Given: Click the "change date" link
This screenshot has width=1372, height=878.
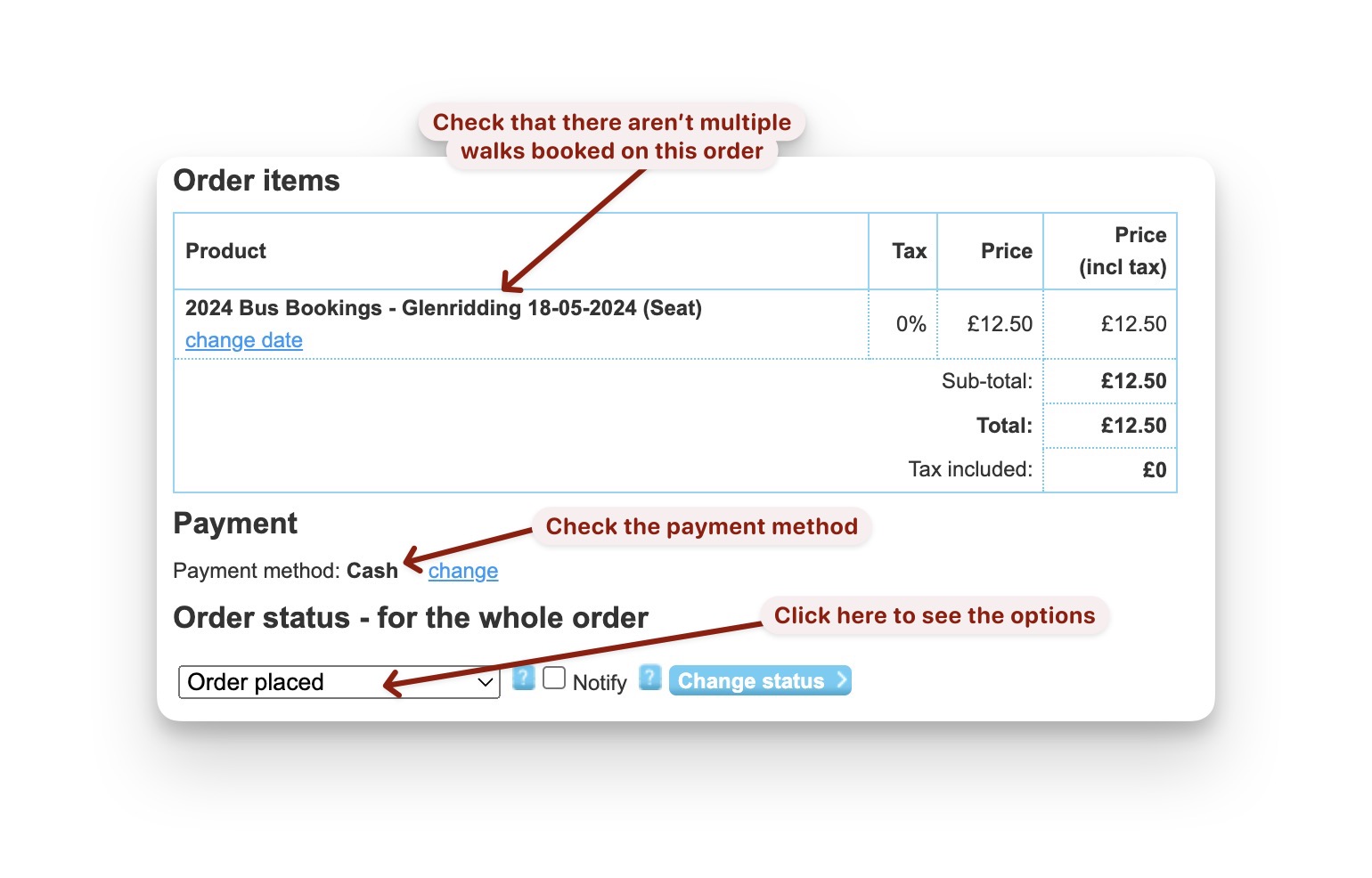Looking at the screenshot, I should pos(243,340).
